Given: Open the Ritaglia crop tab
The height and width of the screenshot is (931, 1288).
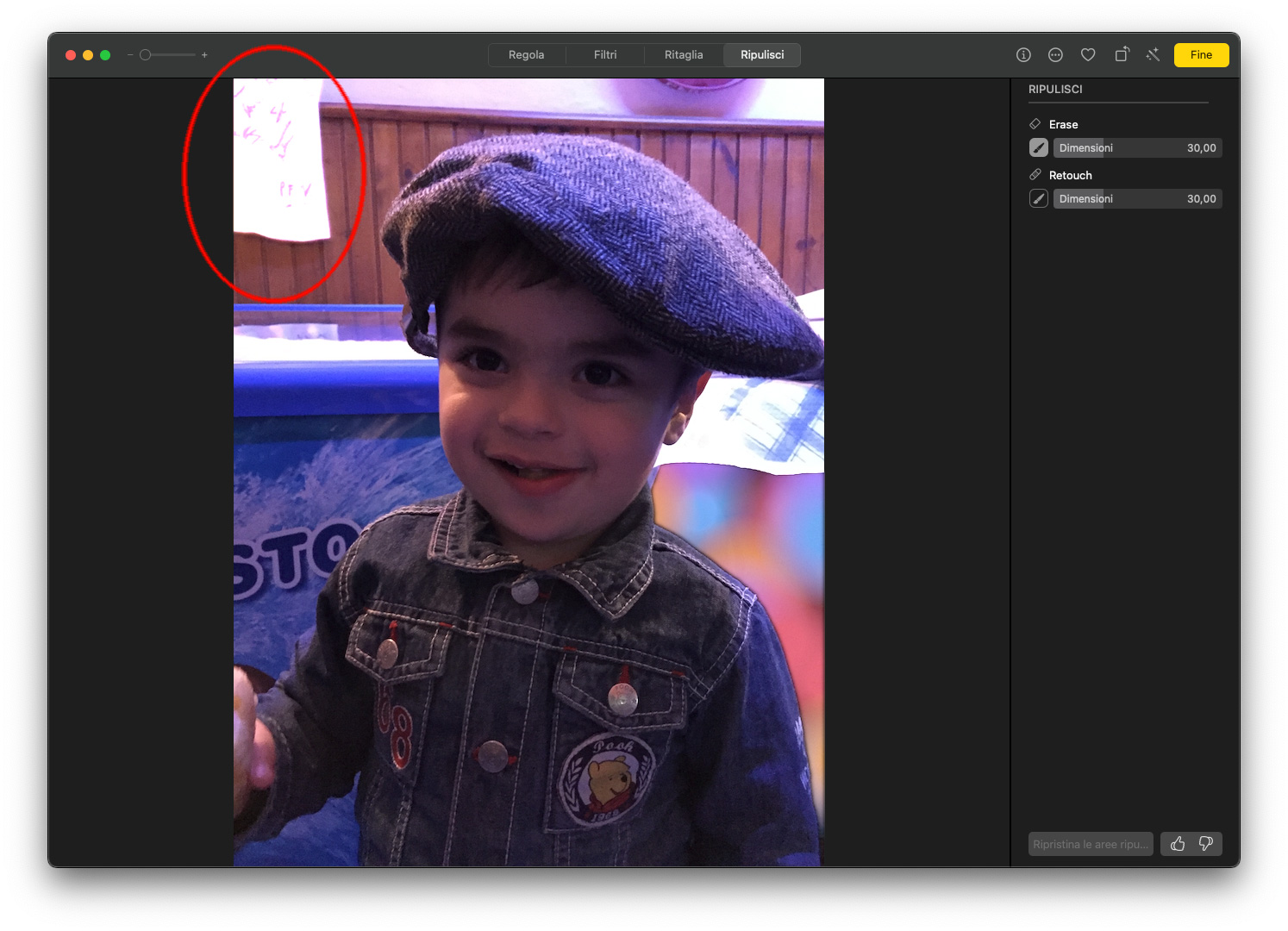Looking at the screenshot, I should [684, 55].
